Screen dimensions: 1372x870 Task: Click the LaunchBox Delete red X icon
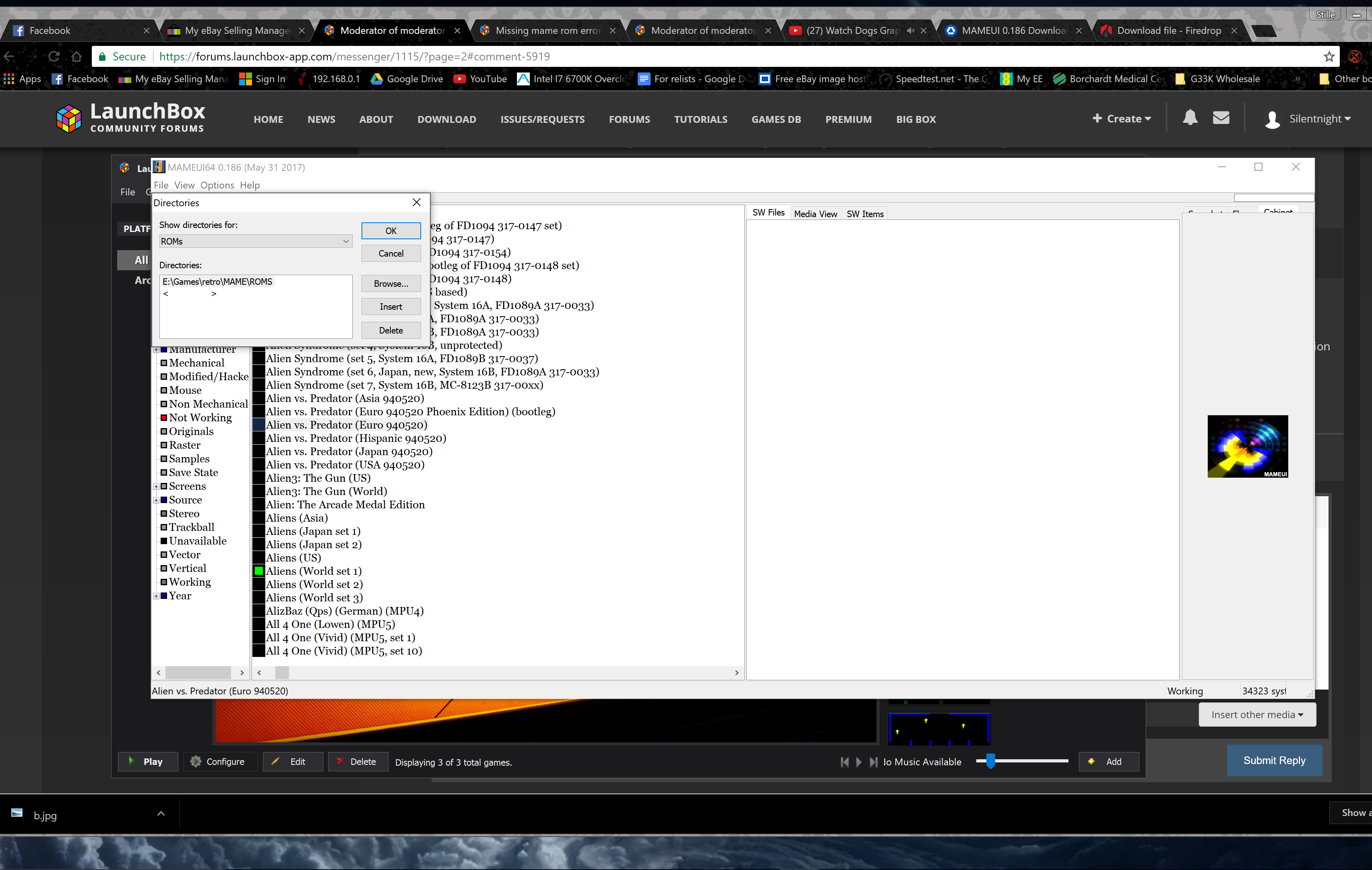pos(340,760)
